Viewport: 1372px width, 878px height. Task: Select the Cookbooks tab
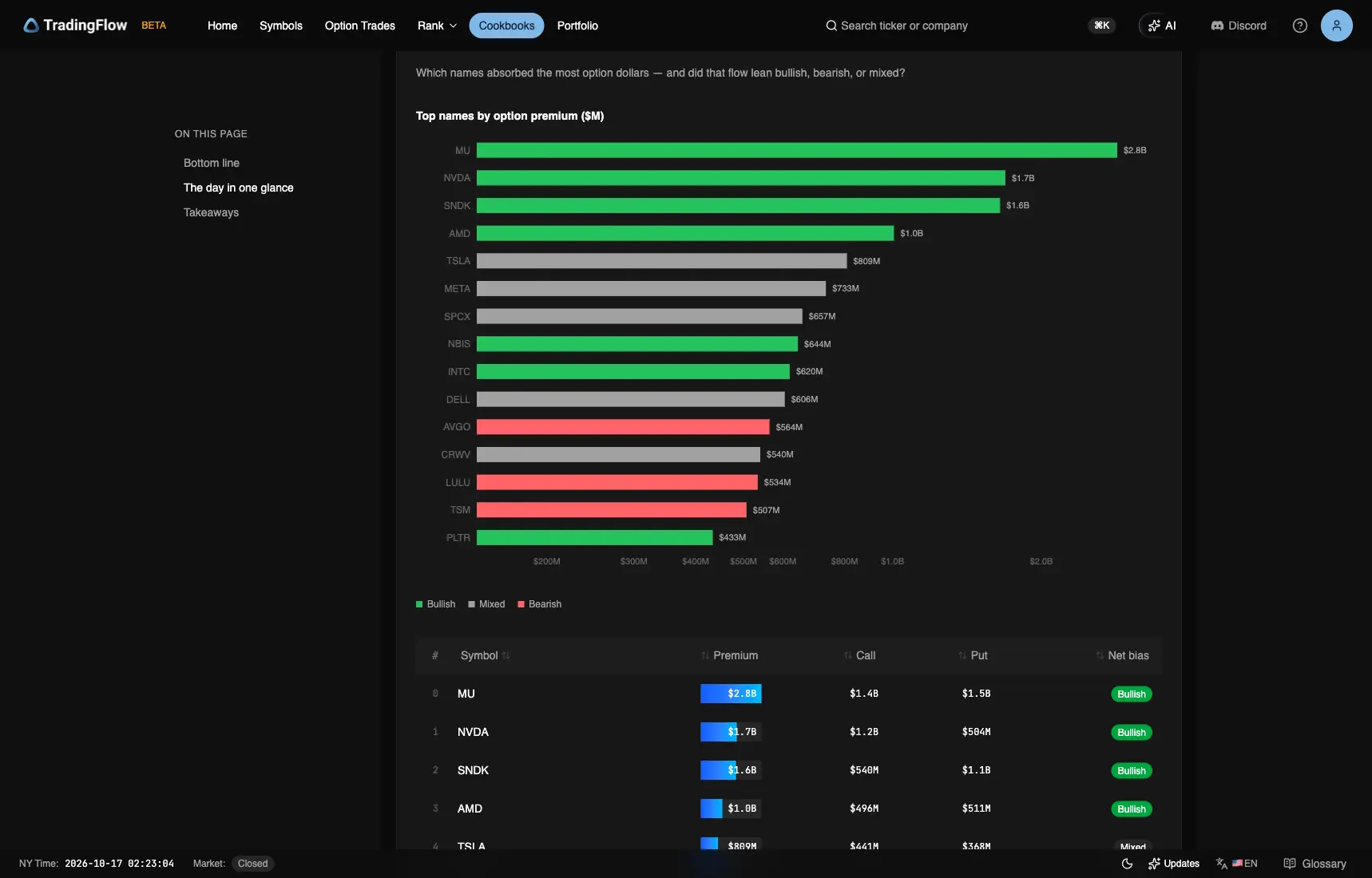506,26
